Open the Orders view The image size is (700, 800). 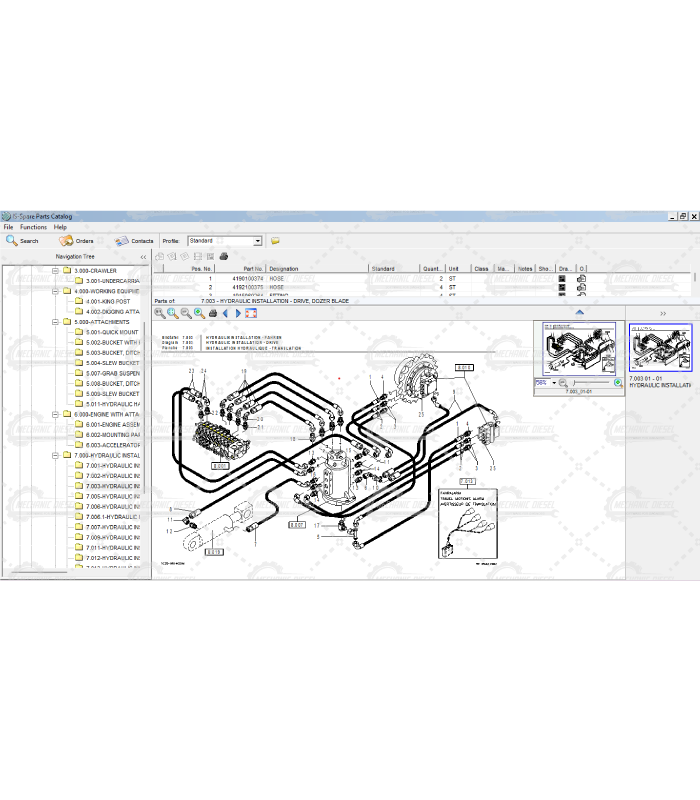coord(77,241)
